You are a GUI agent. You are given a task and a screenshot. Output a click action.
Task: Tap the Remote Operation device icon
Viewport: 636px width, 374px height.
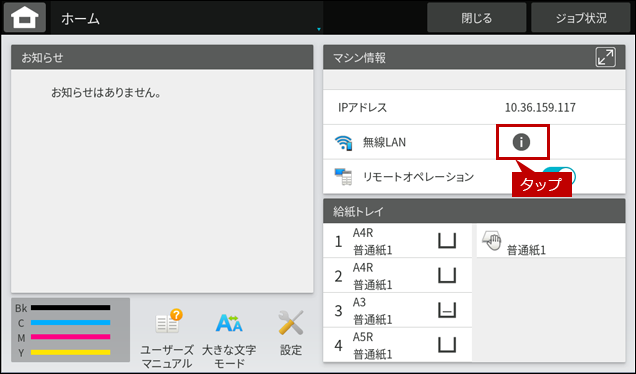pos(343,177)
